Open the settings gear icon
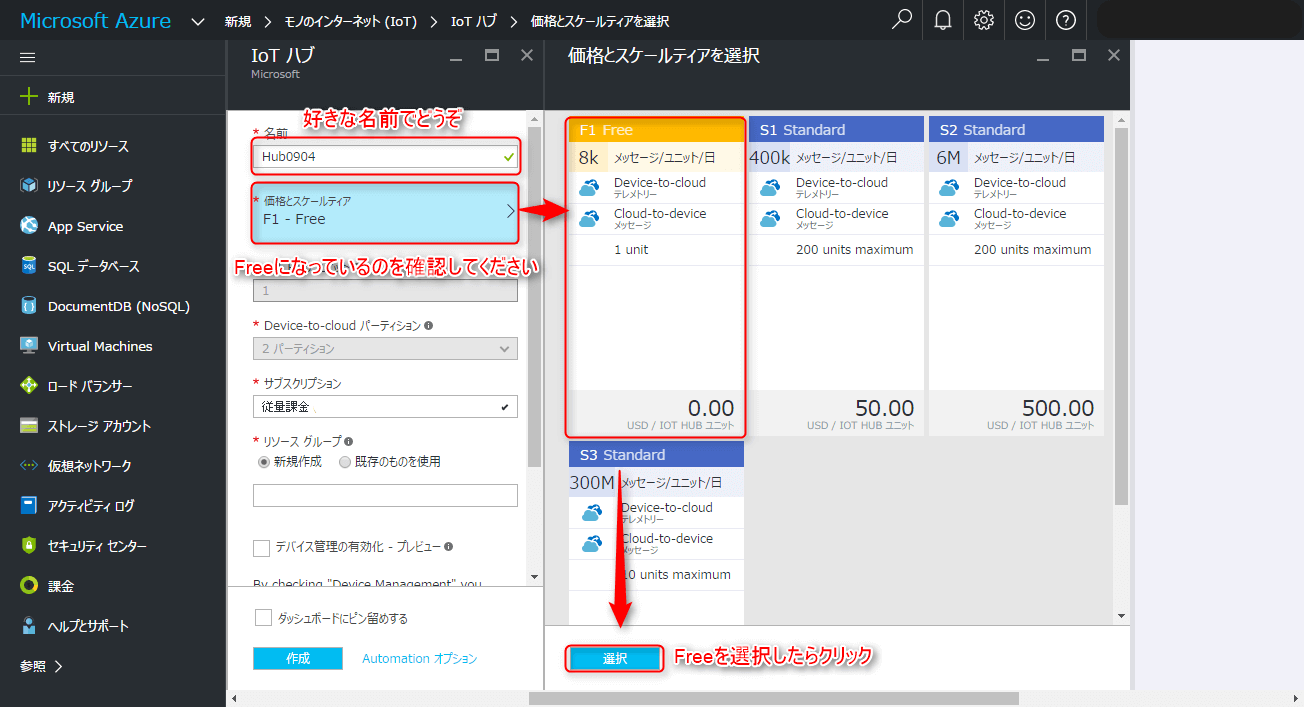 point(984,20)
